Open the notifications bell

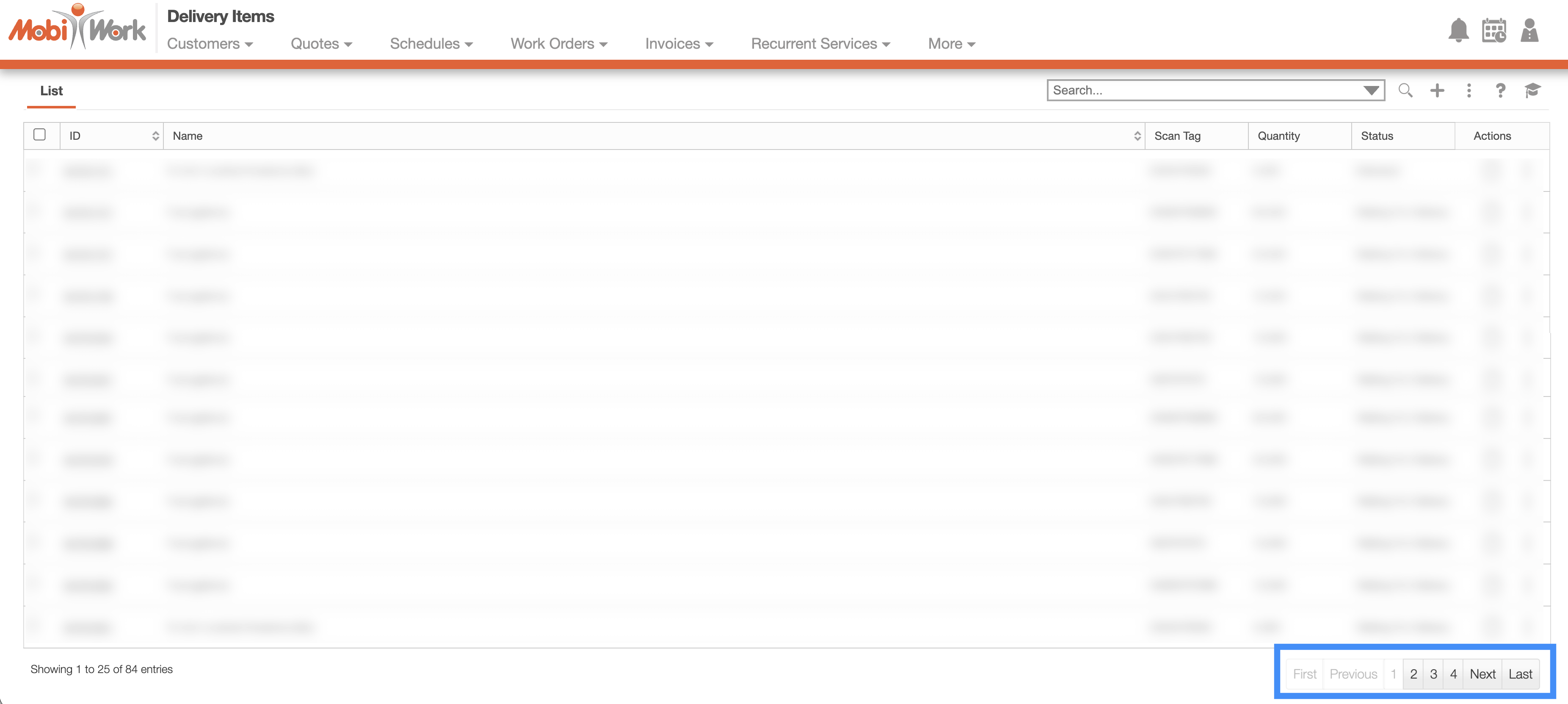click(x=1458, y=30)
